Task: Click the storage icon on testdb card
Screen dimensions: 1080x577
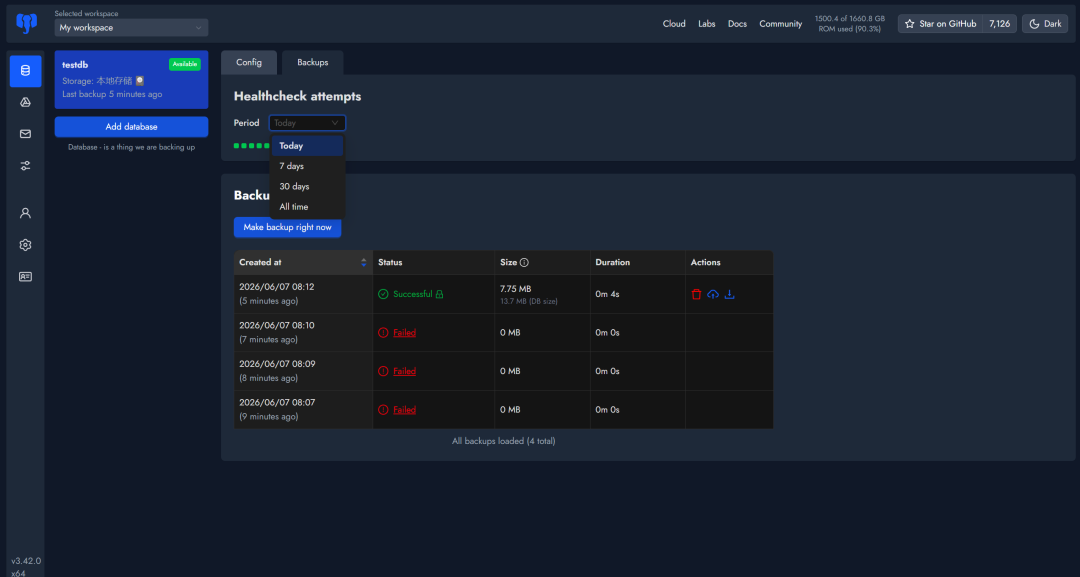Action: tap(140, 81)
